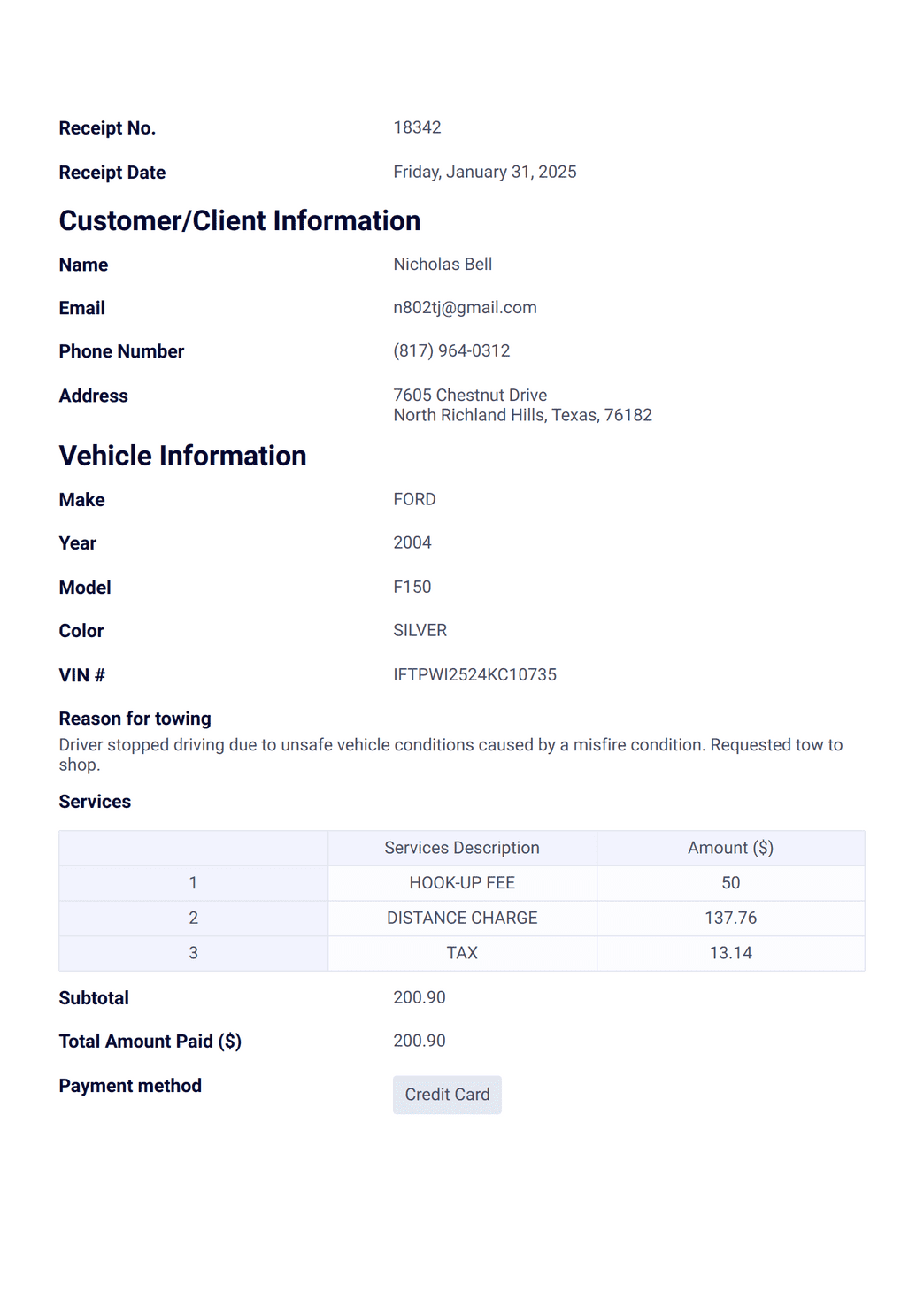Click the HOOK-UP FEE table cell
Viewport: 924px width, 1307px height.
pos(462,883)
